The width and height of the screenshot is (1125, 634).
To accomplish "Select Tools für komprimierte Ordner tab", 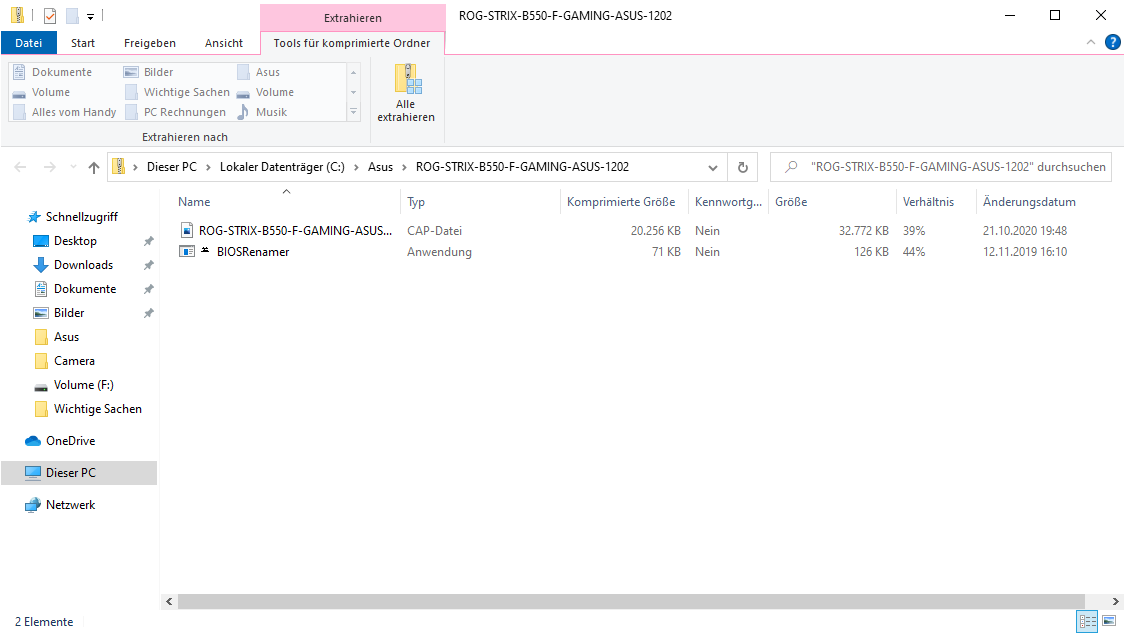I will 352,43.
